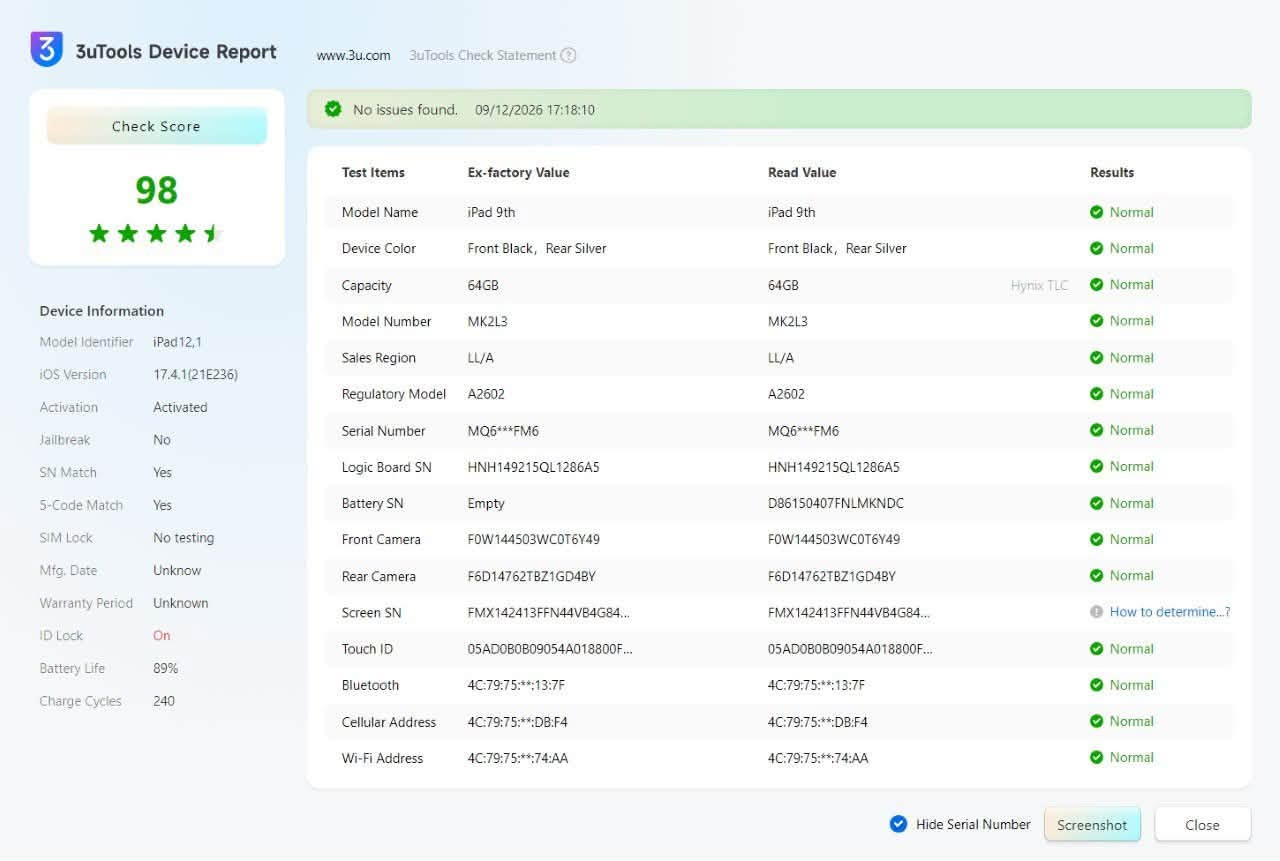This screenshot has height=861, width=1280.
Task: Open the 3uTools Check Statement link
Action: click(x=482, y=55)
